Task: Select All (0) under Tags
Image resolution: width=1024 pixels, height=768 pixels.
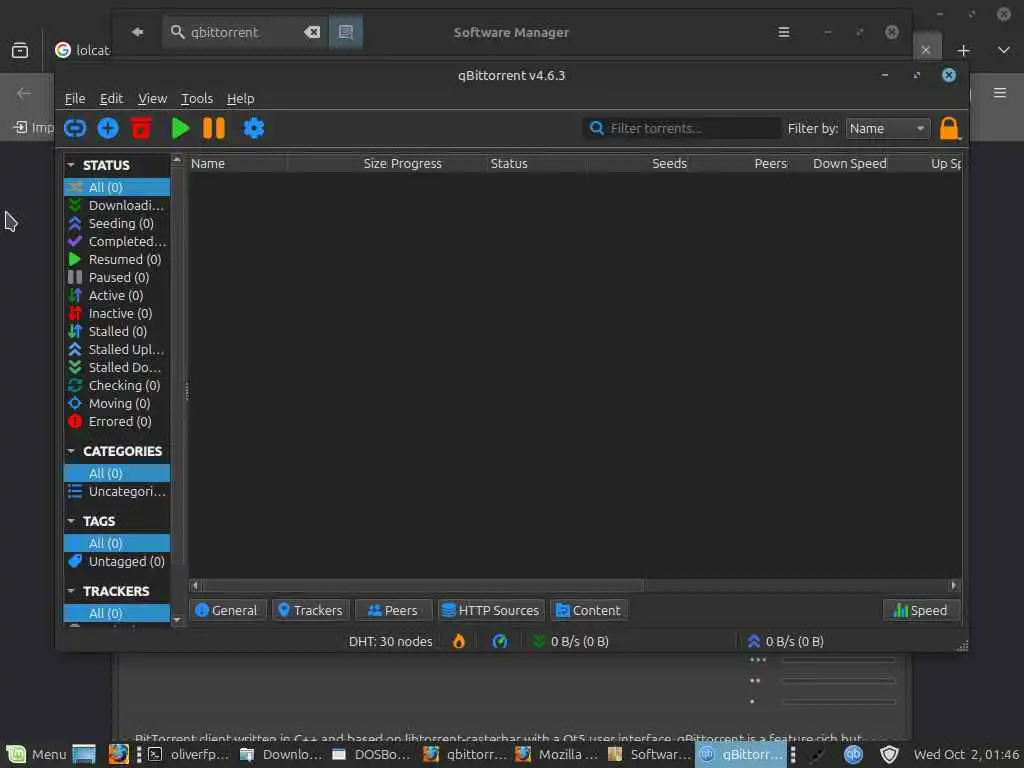Action: click(117, 543)
